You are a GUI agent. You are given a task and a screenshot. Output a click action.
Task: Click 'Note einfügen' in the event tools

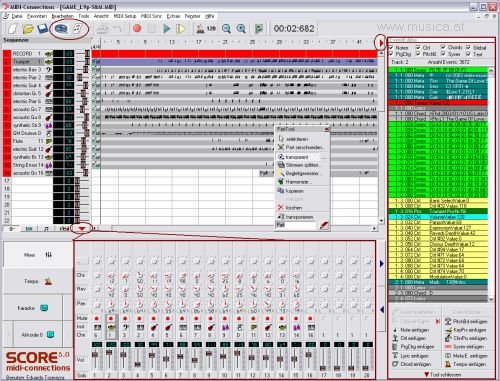pyautogui.click(x=412, y=330)
